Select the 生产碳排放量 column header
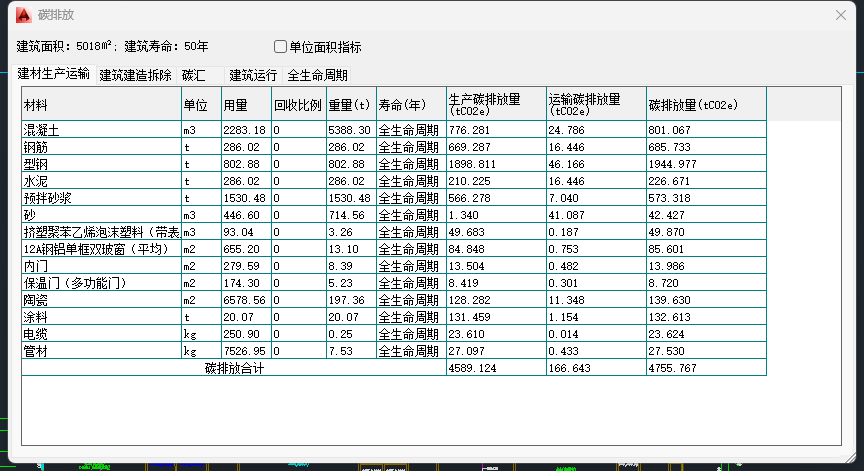The height and width of the screenshot is (471, 864). (495, 105)
